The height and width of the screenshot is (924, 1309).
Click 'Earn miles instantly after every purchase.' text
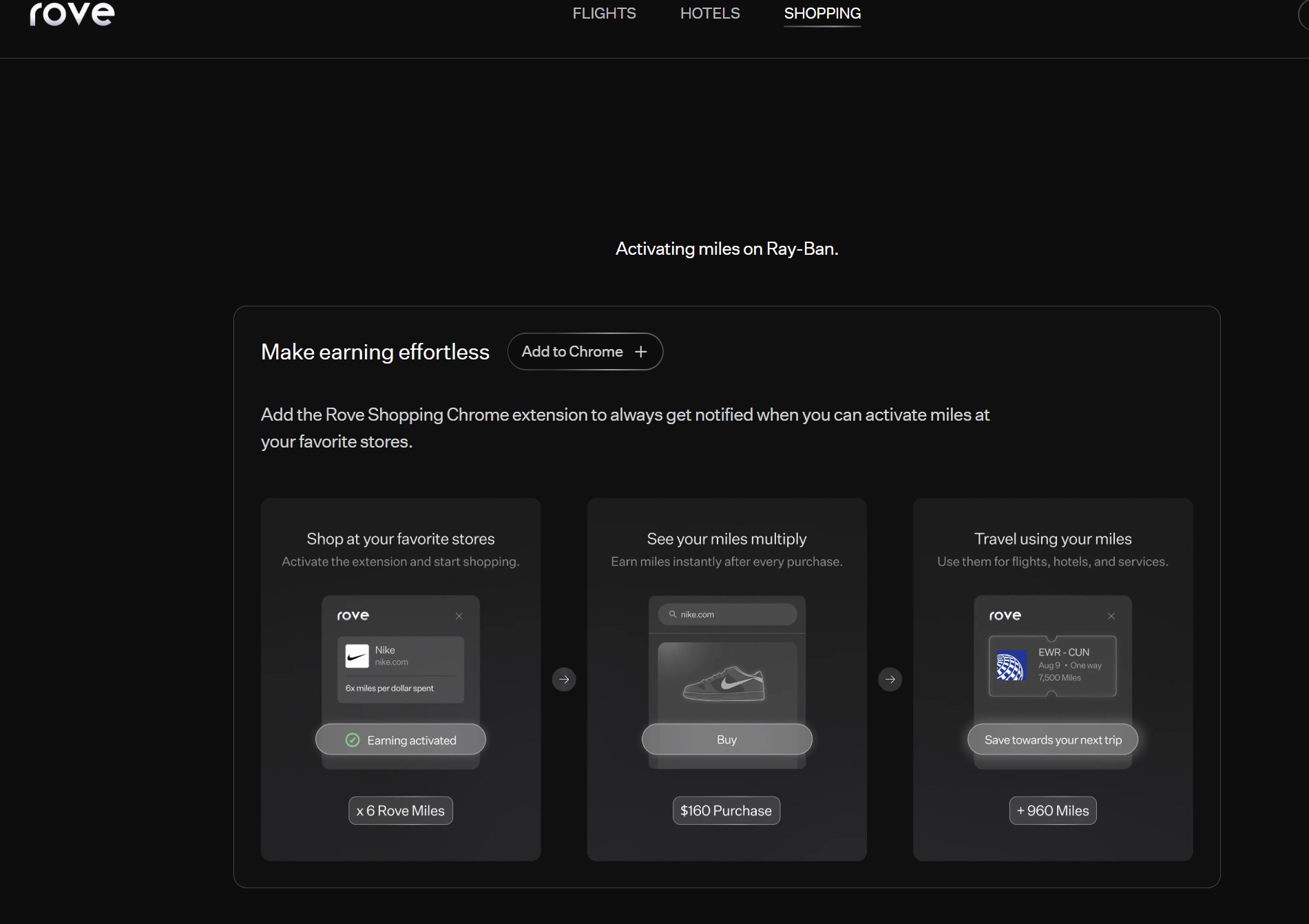click(x=726, y=562)
